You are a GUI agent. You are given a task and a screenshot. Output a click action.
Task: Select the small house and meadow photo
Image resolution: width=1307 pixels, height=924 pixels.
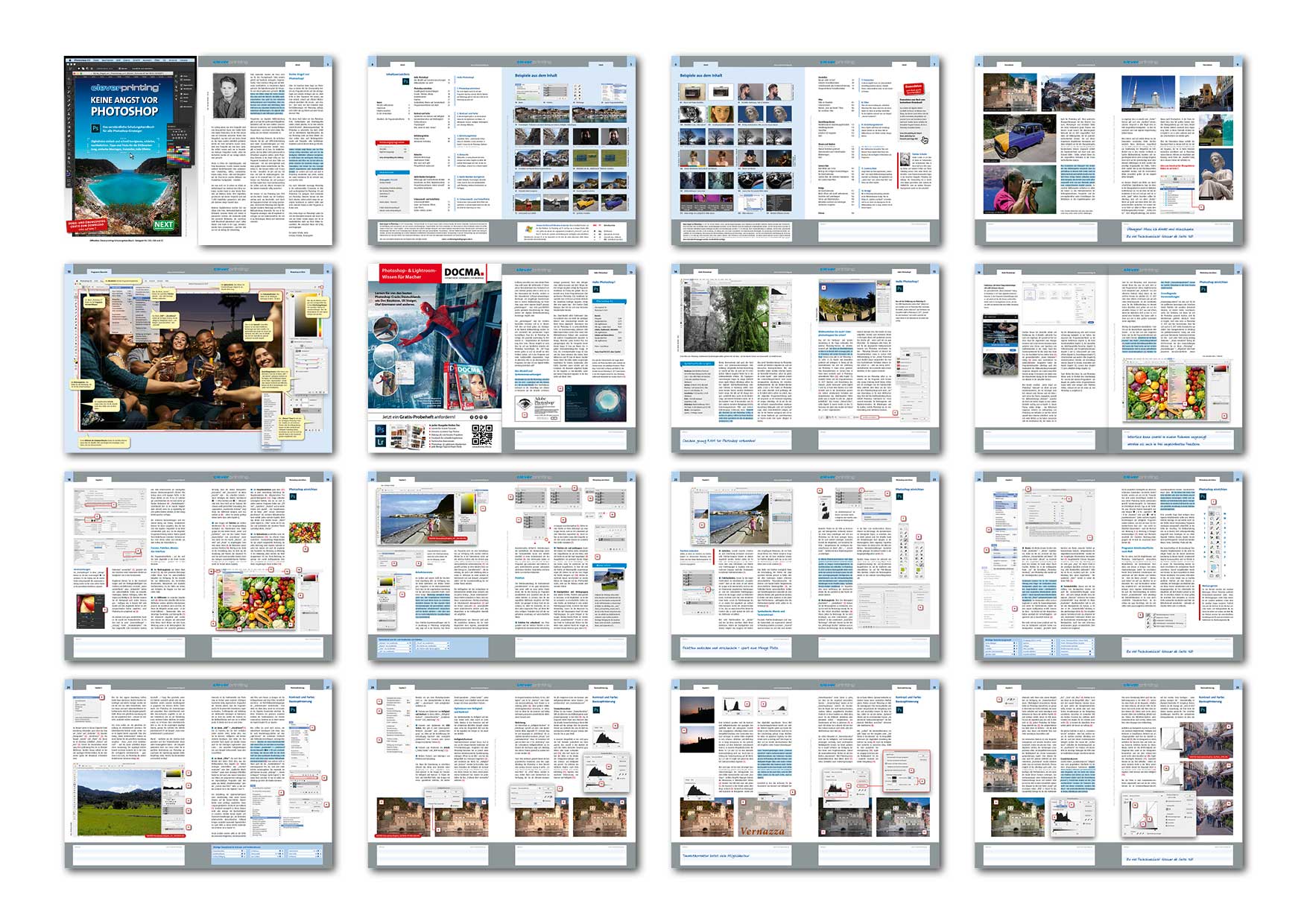coord(610,579)
